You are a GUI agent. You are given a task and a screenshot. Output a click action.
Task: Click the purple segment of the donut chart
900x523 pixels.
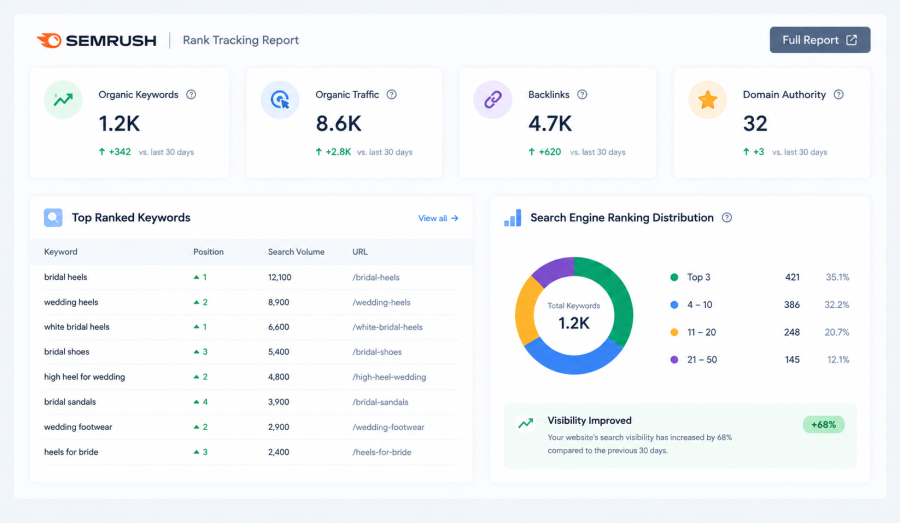pyautogui.click(x=556, y=270)
